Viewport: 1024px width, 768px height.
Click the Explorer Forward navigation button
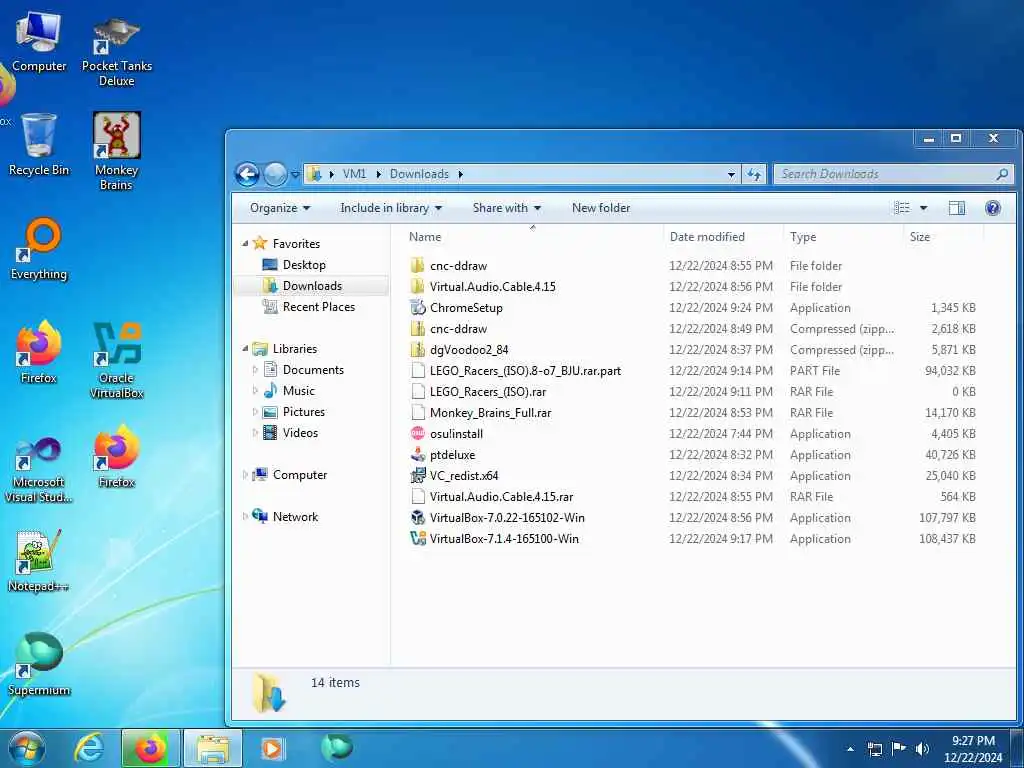click(x=275, y=174)
